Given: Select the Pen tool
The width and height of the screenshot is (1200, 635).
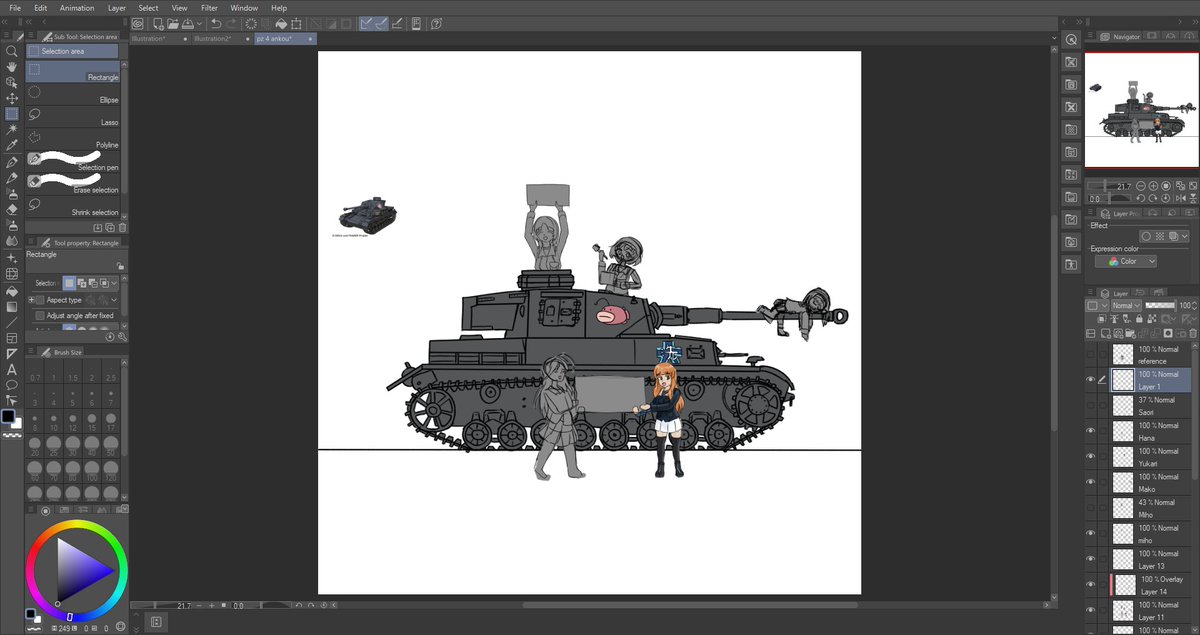Looking at the screenshot, I should pos(12,162).
